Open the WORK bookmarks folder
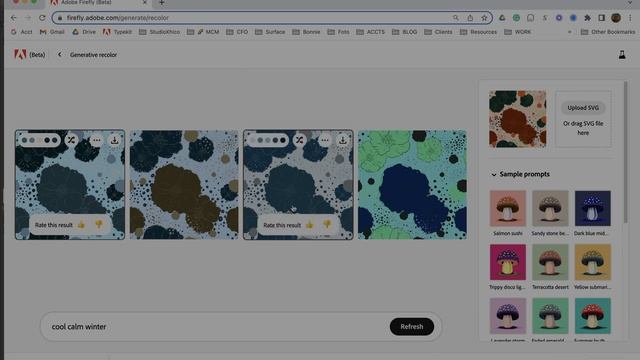The width and height of the screenshot is (640, 360). click(x=518, y=32)
